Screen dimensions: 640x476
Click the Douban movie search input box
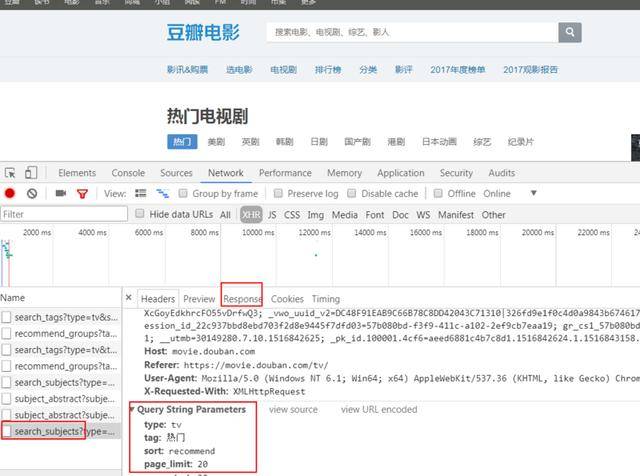412,32
